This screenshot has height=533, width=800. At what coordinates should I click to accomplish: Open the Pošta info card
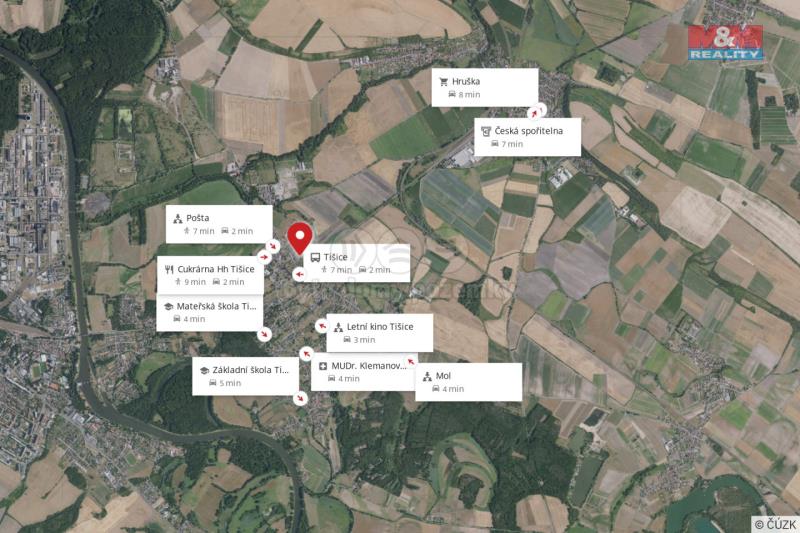pos(219,224)
